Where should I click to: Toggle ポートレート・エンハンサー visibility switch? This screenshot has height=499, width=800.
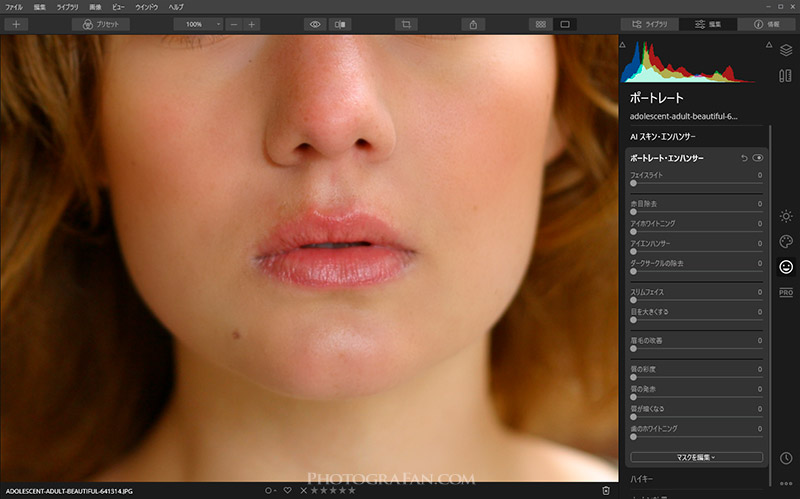(x=758, y=158)
